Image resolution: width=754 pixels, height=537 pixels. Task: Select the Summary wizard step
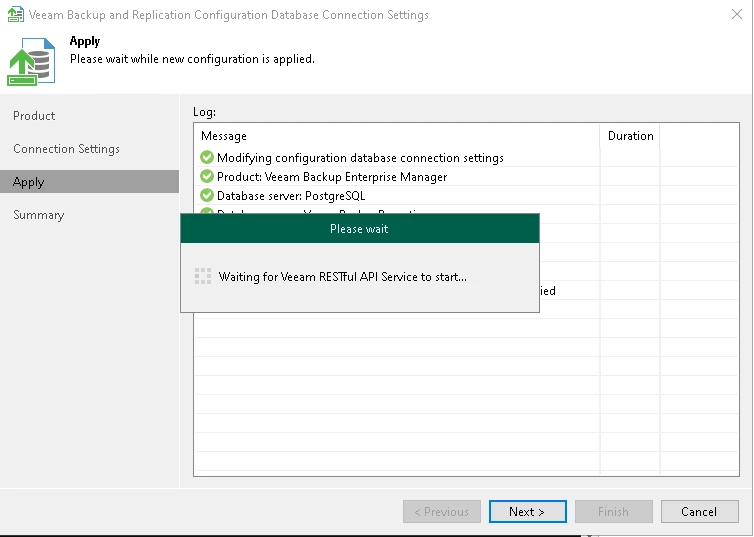(x=38, y=215)
